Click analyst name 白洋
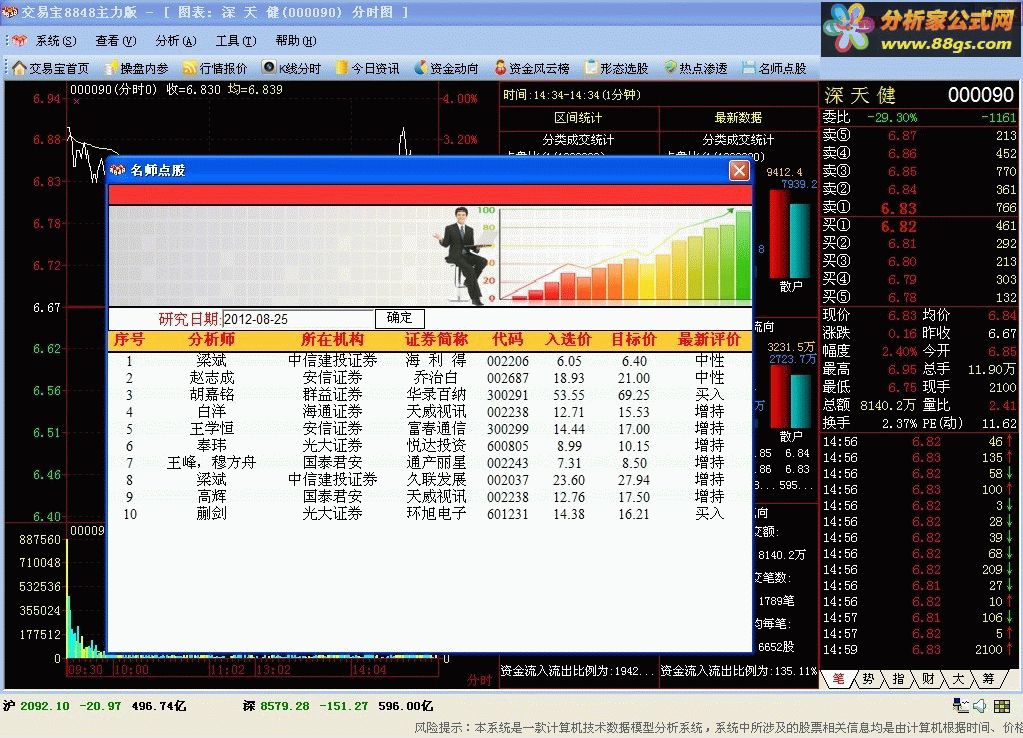Viewport: 1023px width, 738px height. point(211,412)
